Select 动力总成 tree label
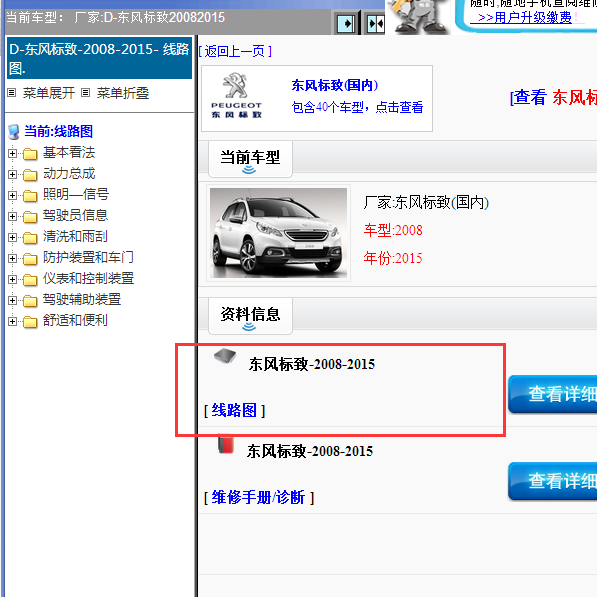Image resolution: width=597 pixels, height=597 pixels. [x=69, y=173]
